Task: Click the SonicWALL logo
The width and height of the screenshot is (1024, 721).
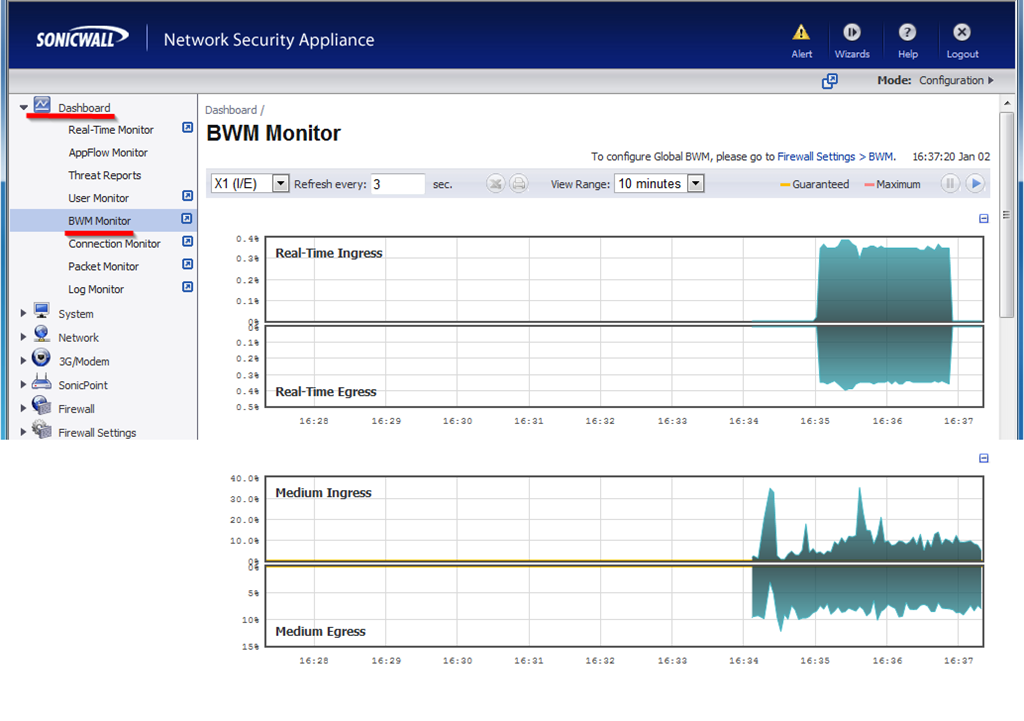Action: click(82, 39)
